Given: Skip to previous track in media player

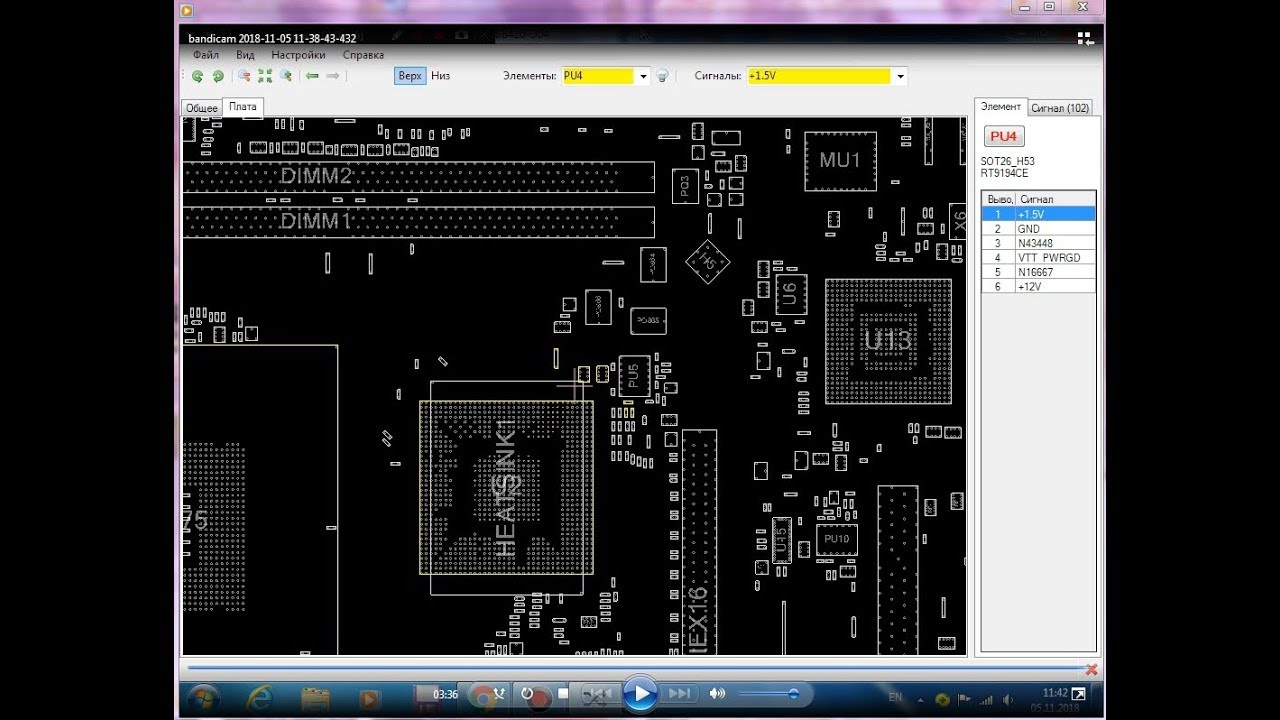Looking at the screenshot, I should coord(598,693).
